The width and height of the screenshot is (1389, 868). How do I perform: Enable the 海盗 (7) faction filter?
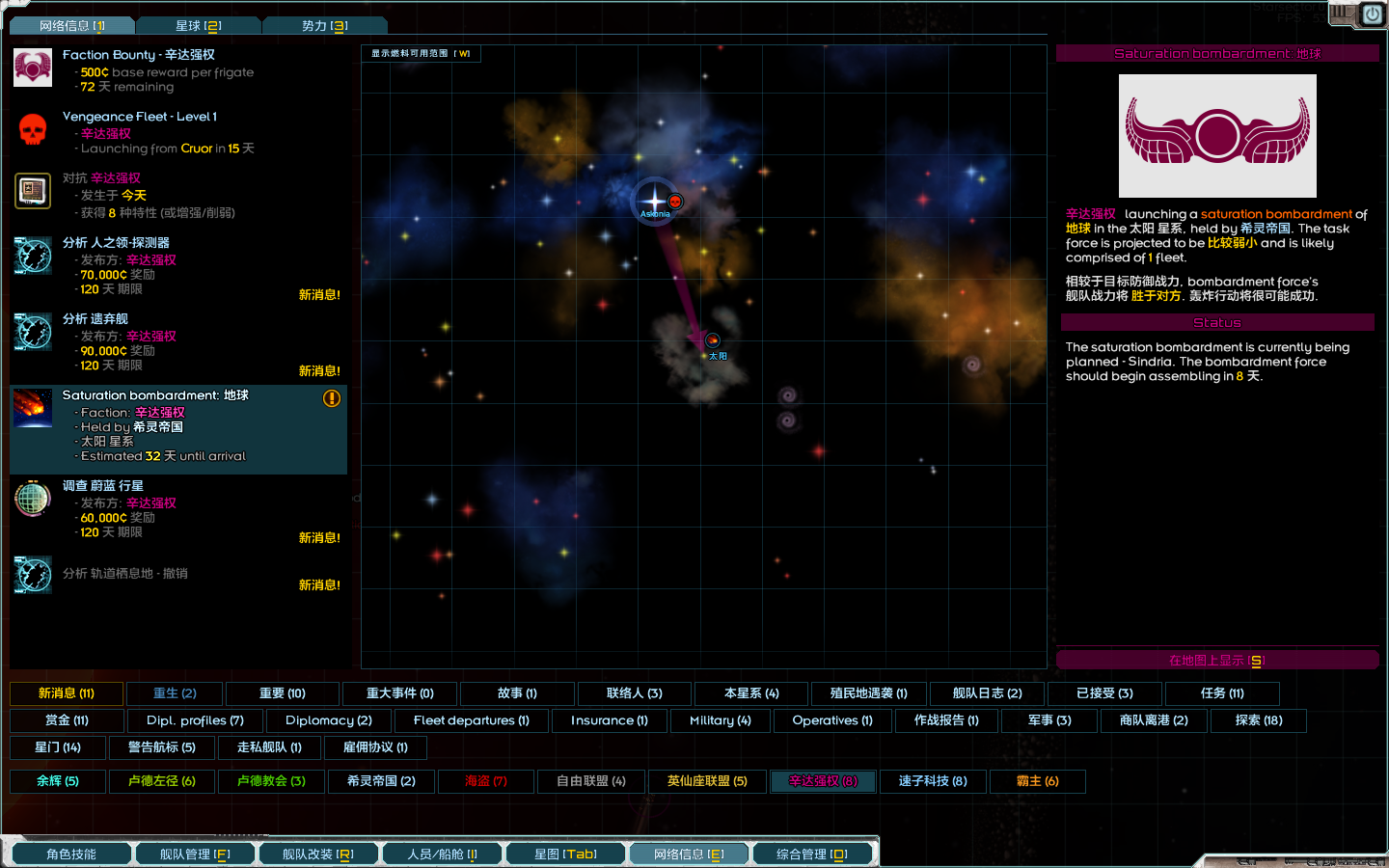(x=486, y=781)
